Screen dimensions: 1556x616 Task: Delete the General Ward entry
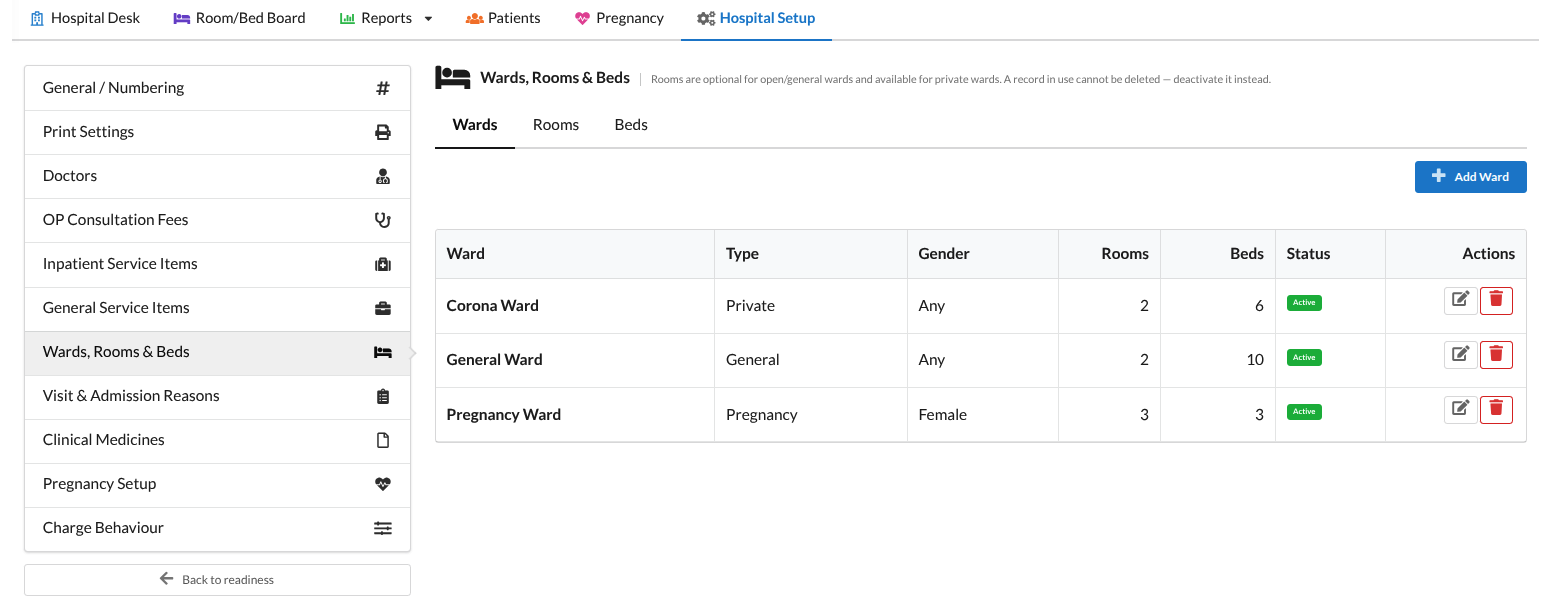coord(1496,355)
